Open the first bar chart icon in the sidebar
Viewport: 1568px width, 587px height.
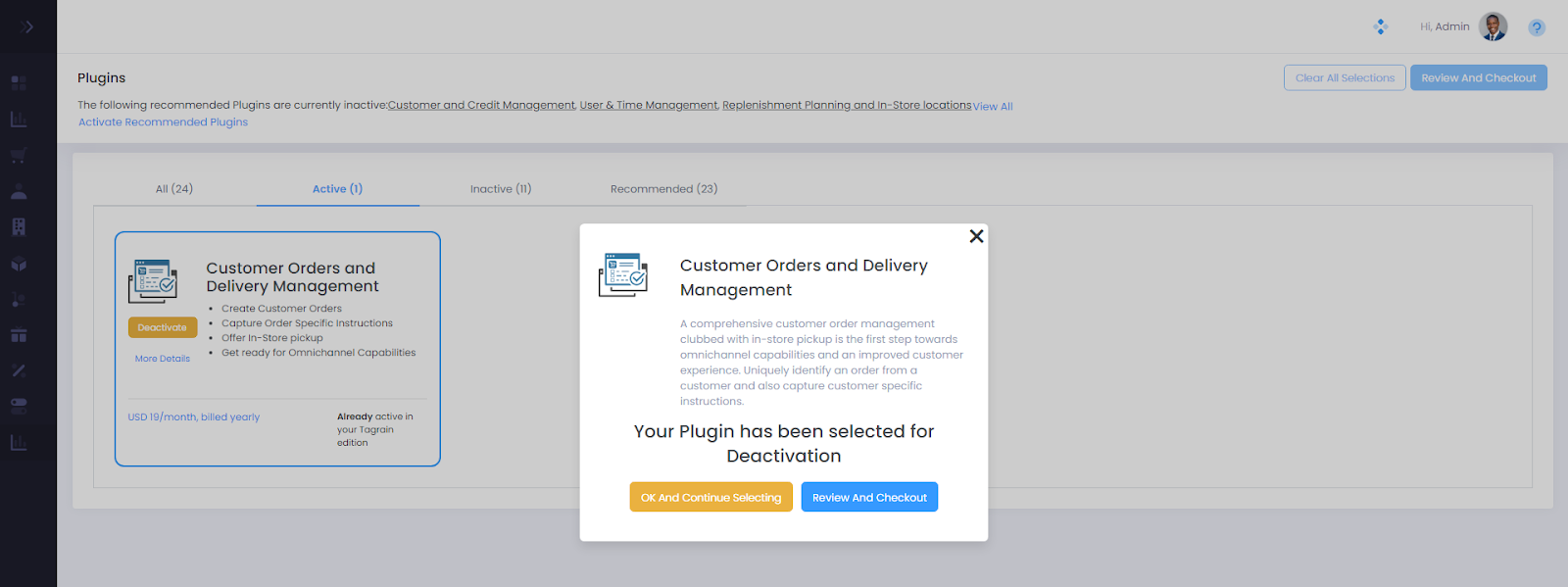pyautogui.click(x=19, y=120)
